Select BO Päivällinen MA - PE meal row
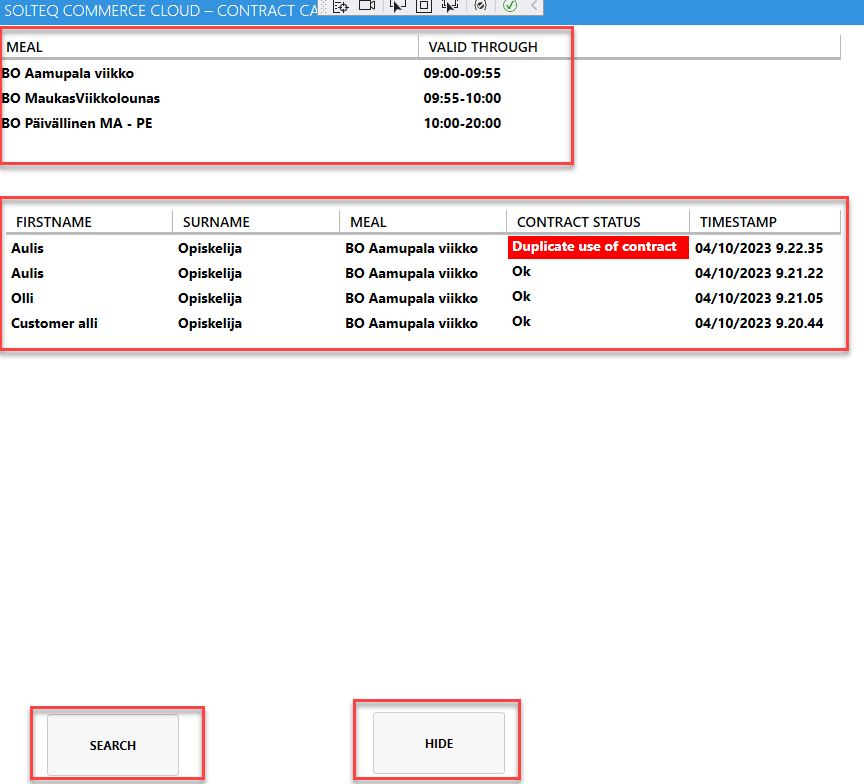Screen dimensions: 864x784 [x=77, y=124]
